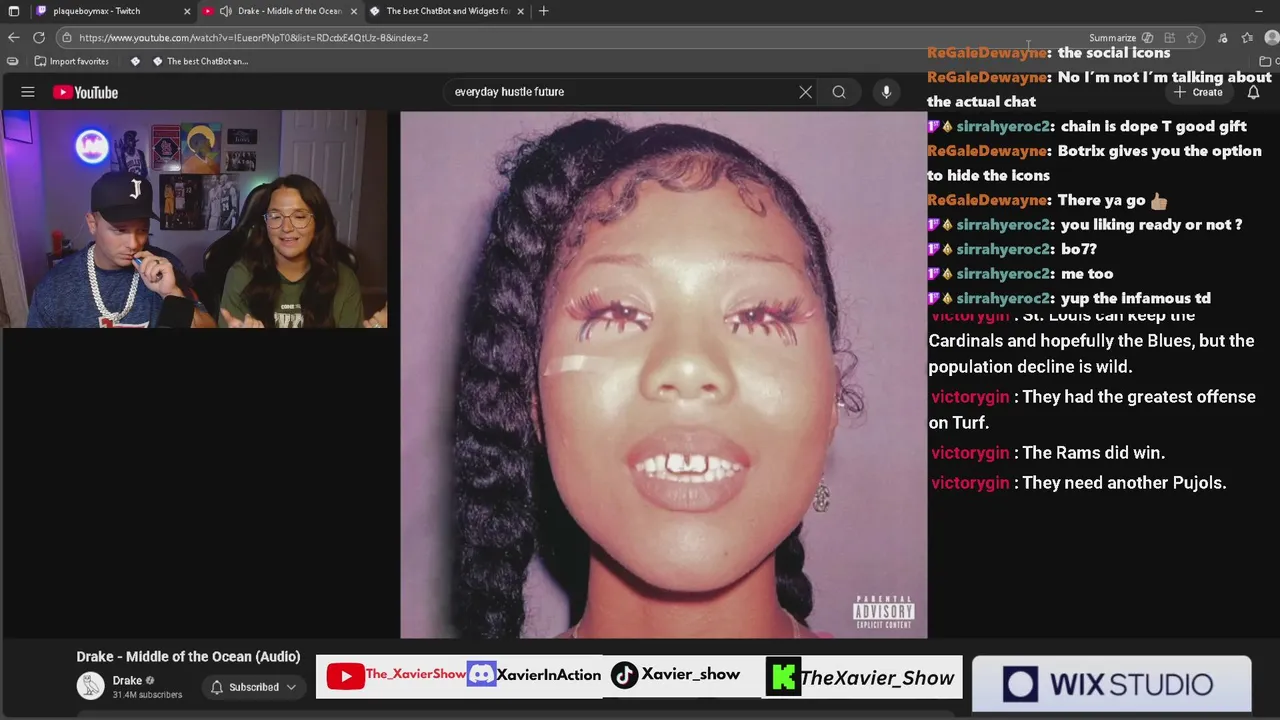
Task: Open the tab actions menu icon
Action: [x=13, y=11]
